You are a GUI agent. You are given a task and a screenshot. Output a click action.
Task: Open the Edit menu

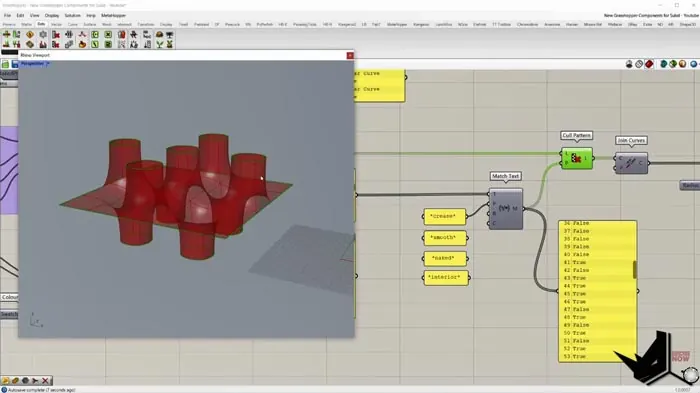coord(21,15)
